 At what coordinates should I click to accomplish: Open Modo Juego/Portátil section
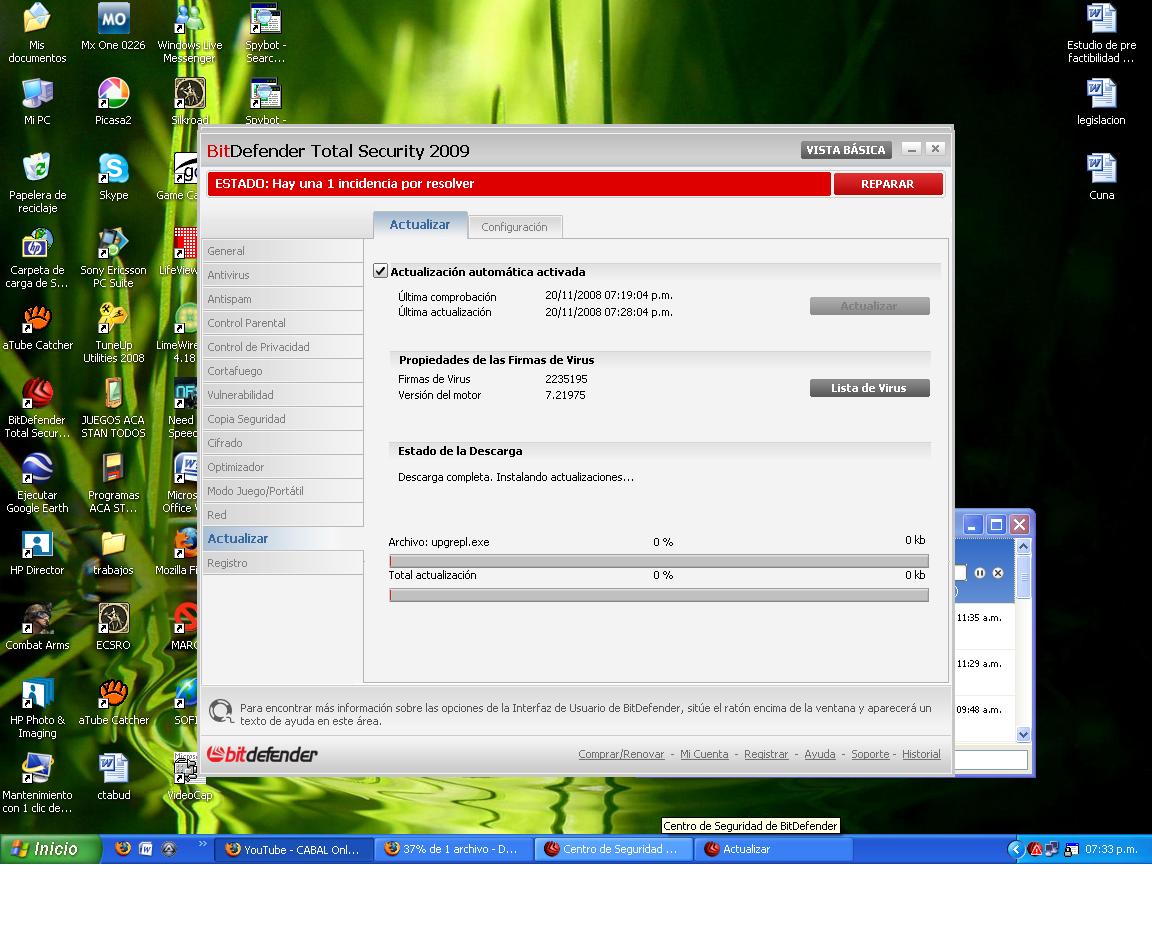pyautogui.click(x=283, y=491)
